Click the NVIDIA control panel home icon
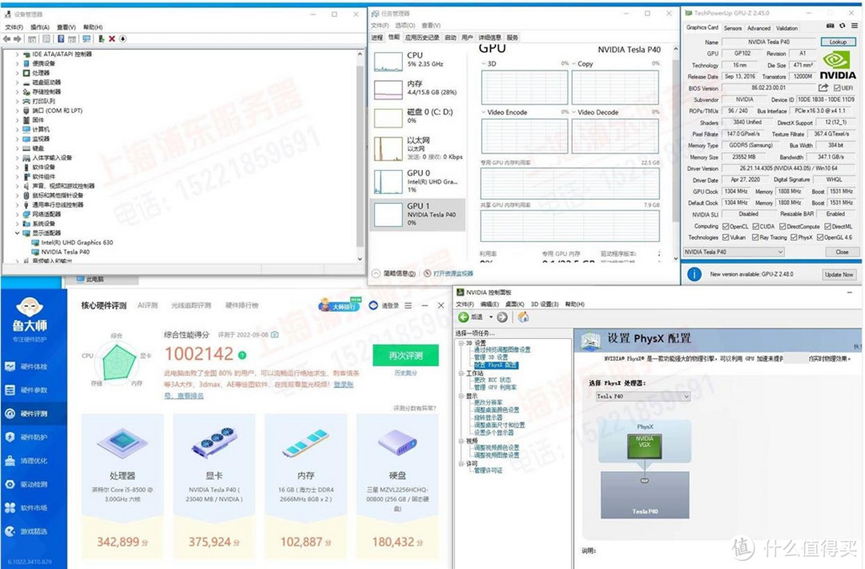 click(522, 317)
